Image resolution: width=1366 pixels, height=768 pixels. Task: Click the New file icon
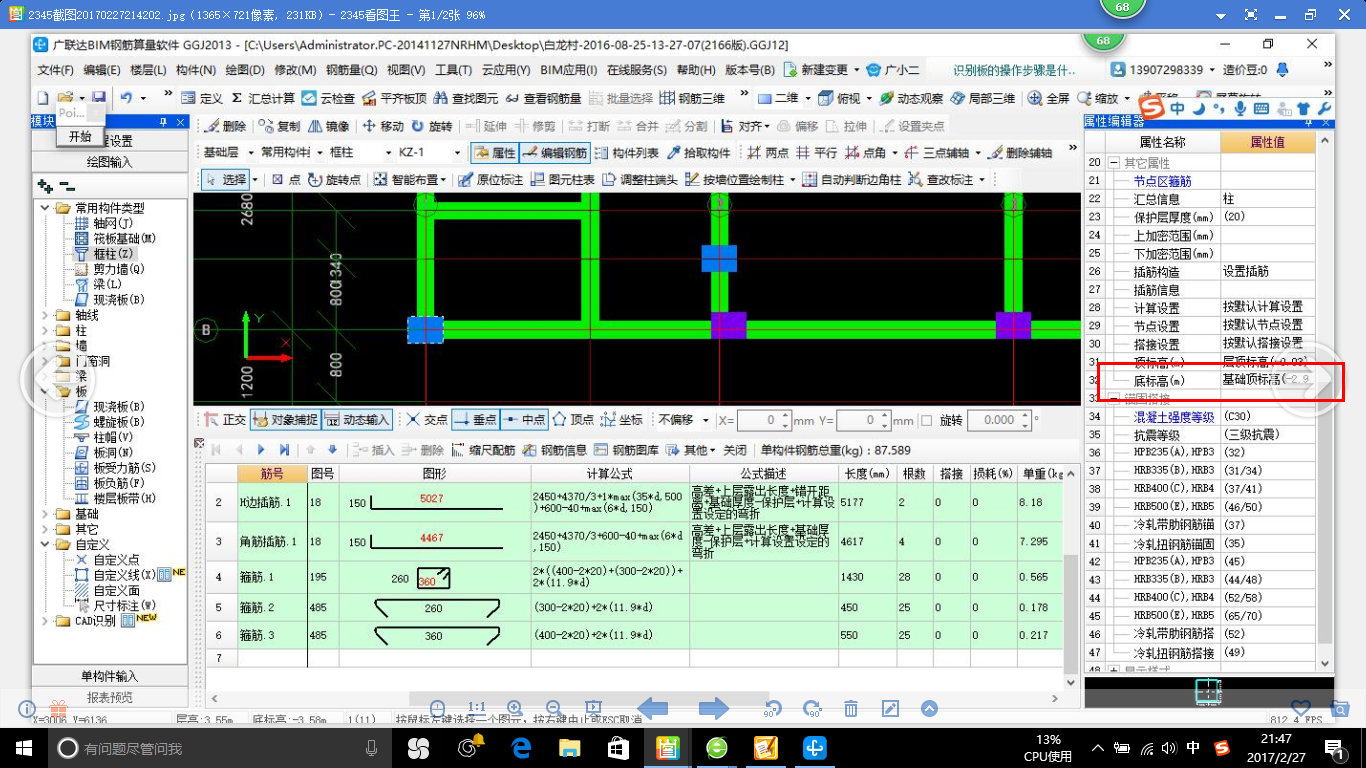[x=43, y=98]
